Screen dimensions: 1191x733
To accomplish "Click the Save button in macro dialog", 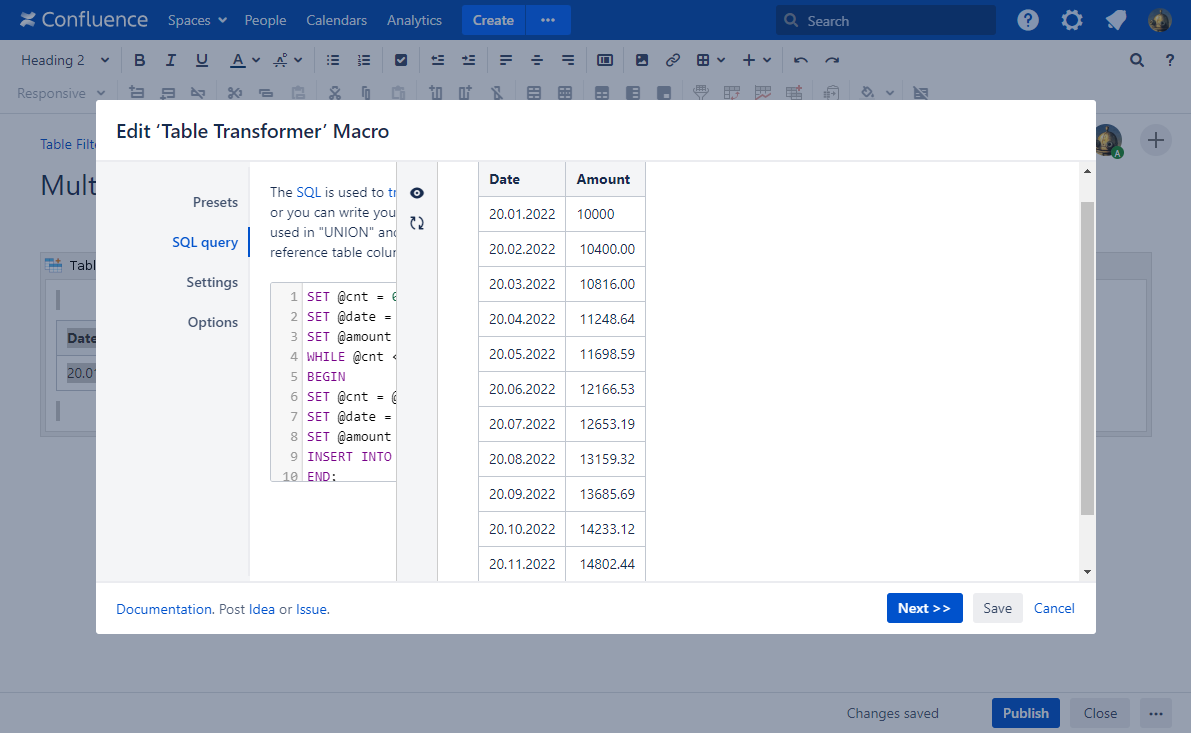I will 997,608.
